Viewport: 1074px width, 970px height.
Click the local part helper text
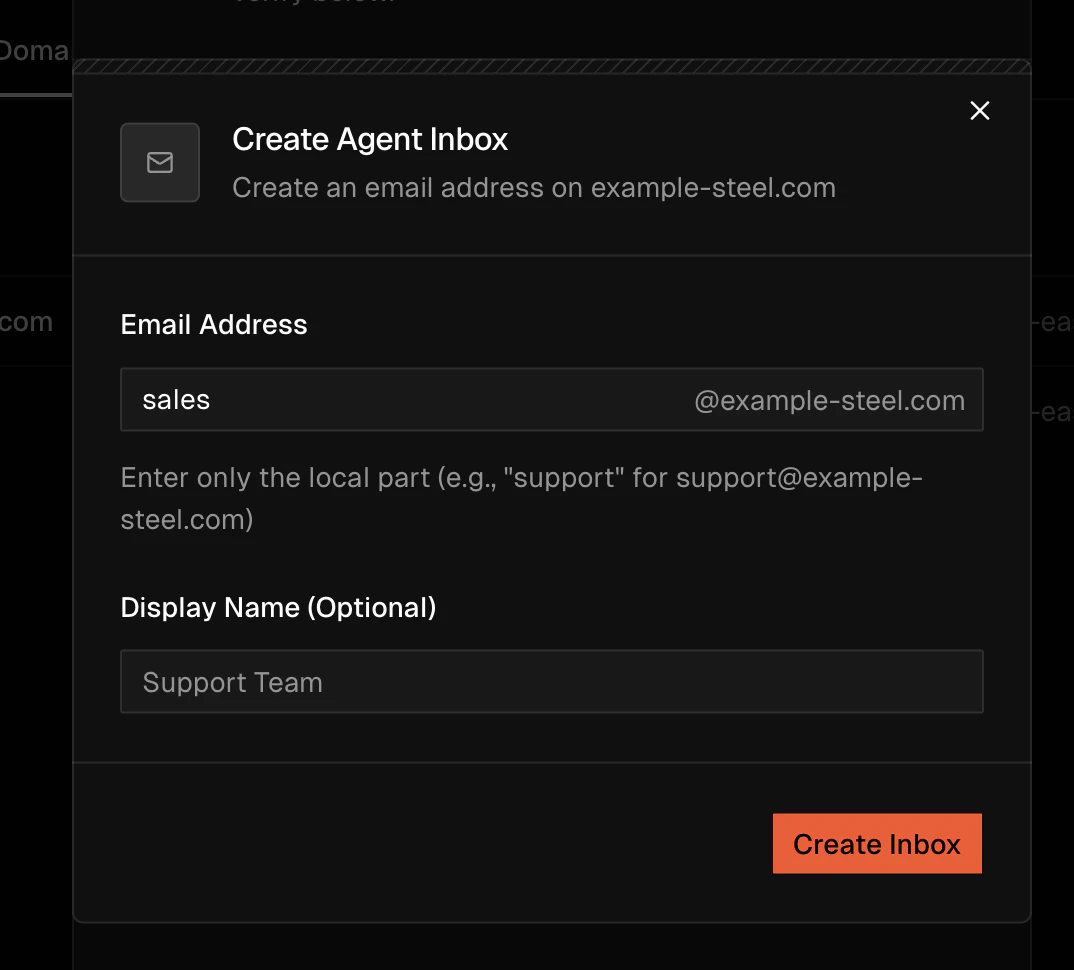click(521, 498)
